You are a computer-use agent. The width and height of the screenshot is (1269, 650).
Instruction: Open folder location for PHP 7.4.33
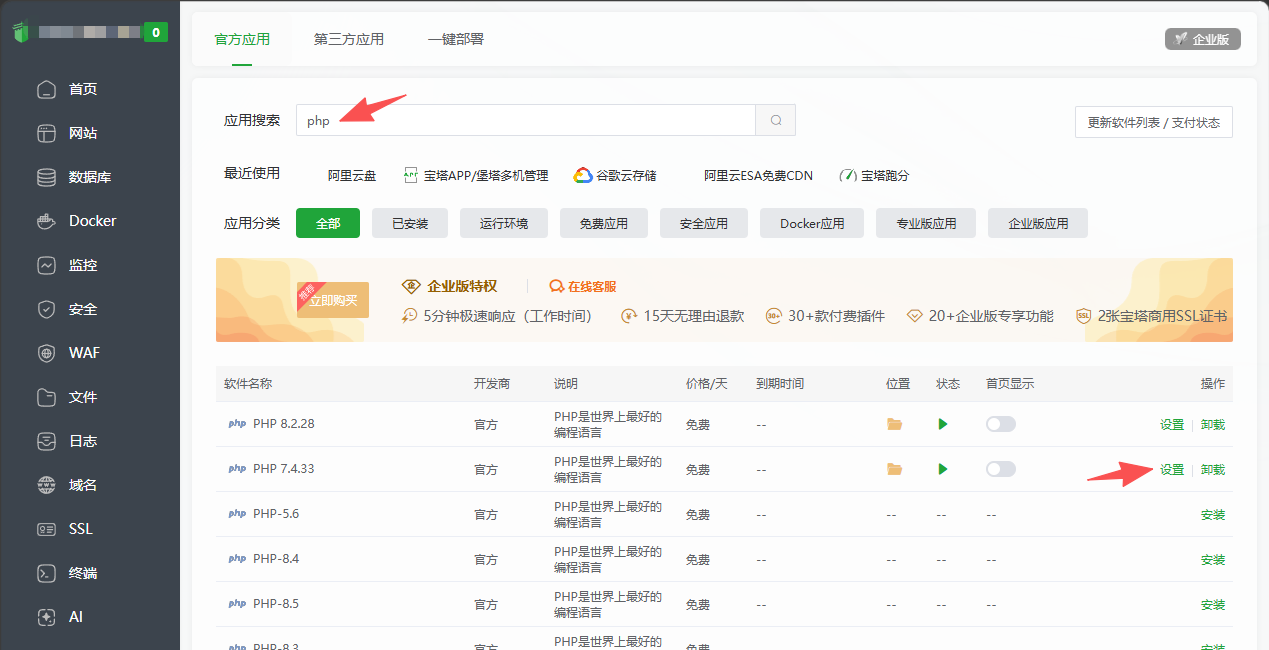click(x=894, y=469)
